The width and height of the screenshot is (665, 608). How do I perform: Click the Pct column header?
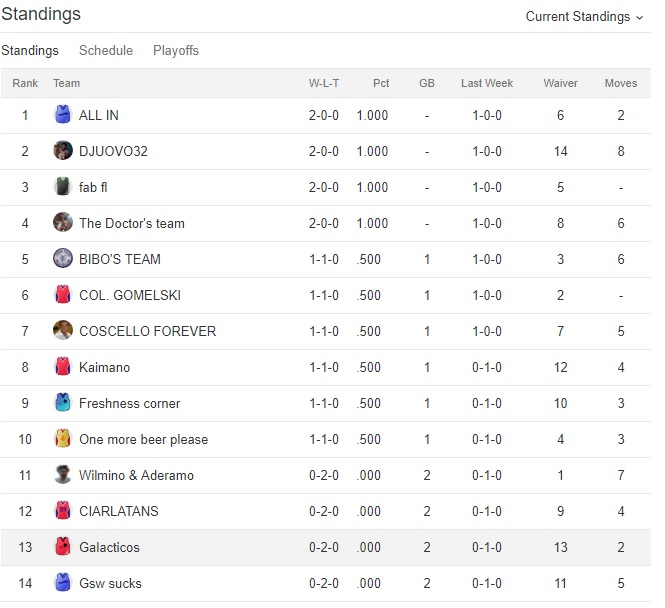coord(381,83)
